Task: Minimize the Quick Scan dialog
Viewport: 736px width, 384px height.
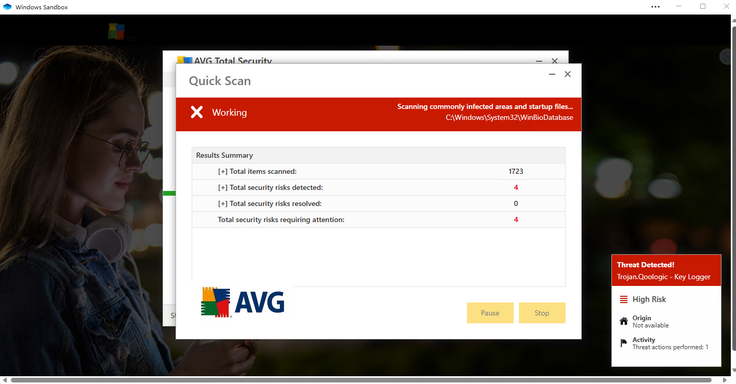Action: pyautogui.click(x=552, y=74)
